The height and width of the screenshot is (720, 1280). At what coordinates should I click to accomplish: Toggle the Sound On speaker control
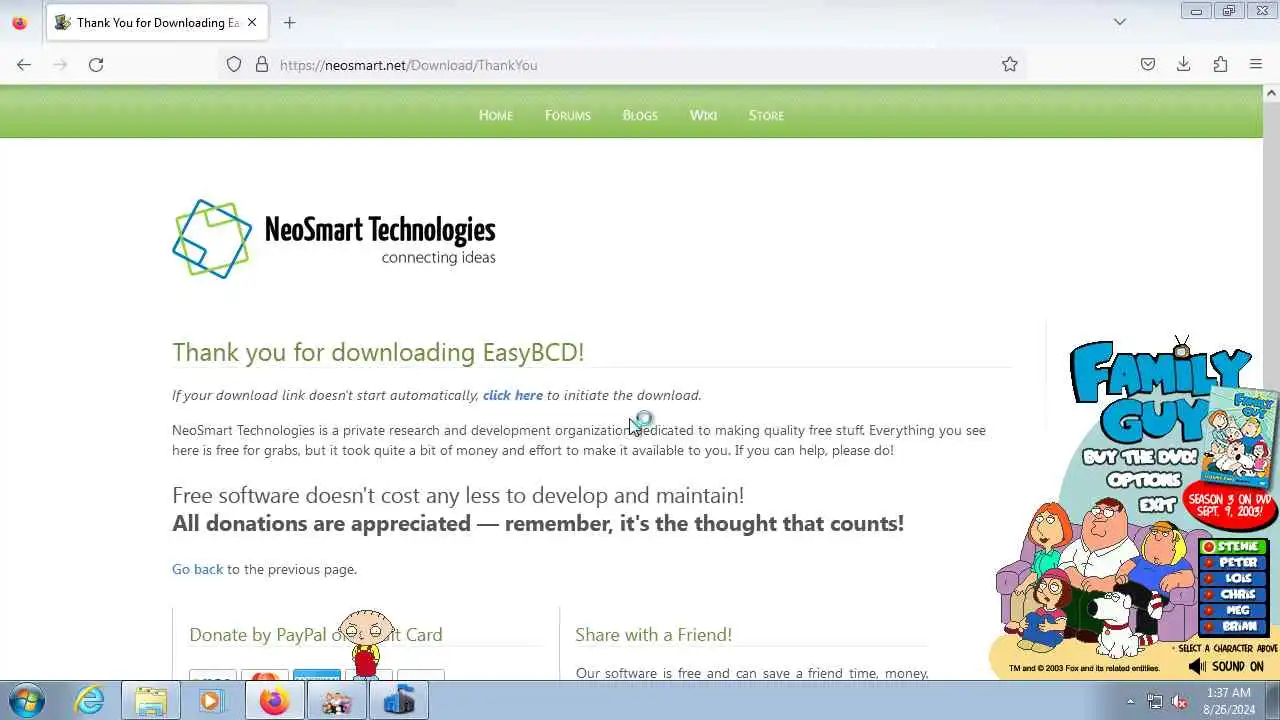pyautogui.click(x=1226, y=667)
